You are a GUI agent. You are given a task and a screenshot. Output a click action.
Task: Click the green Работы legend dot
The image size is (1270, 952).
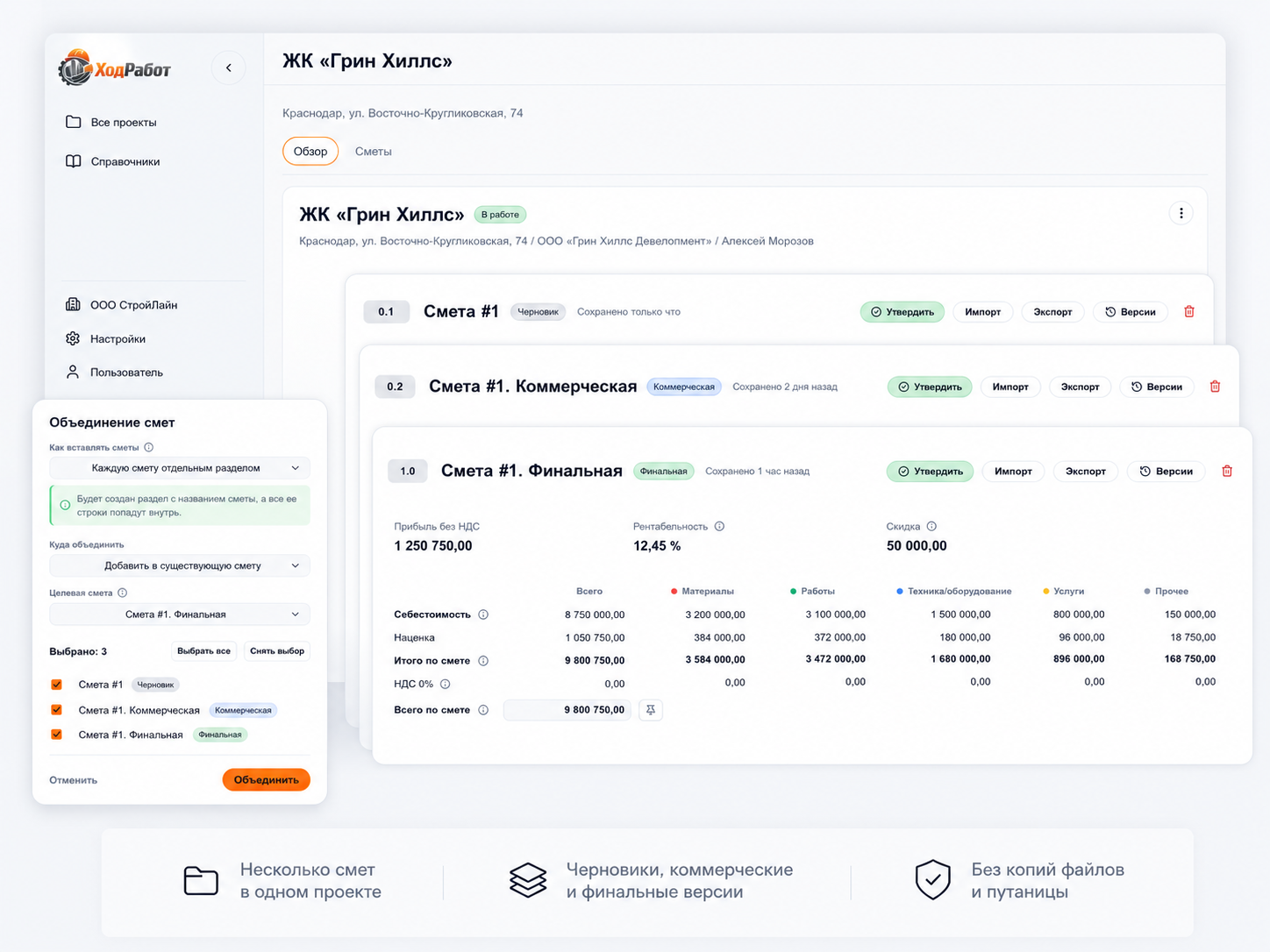point(793,592)
